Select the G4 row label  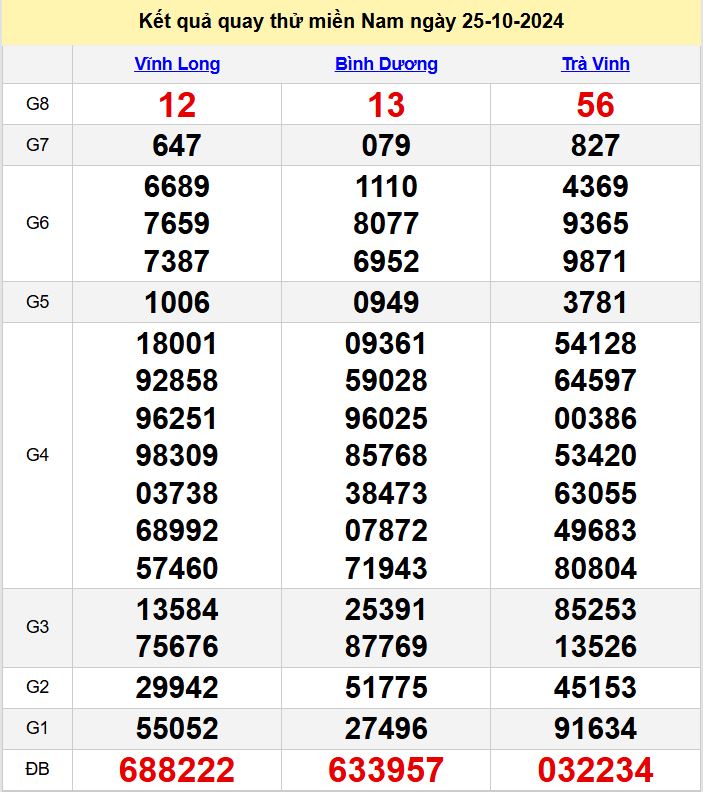(37, 455)
